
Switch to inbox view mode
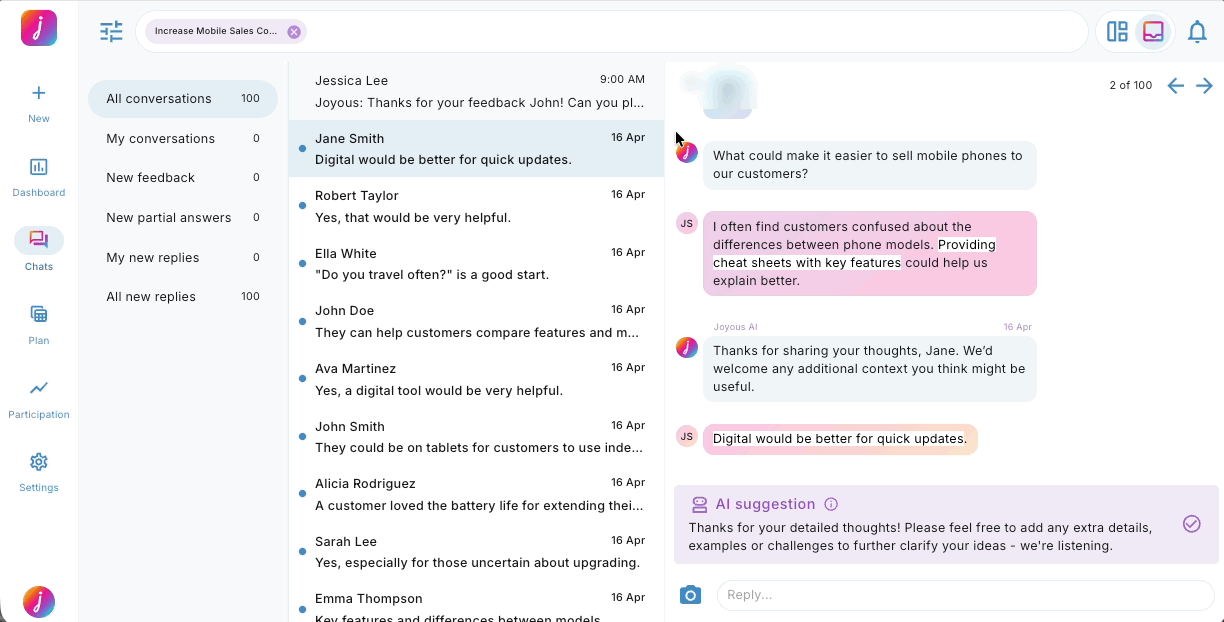point(1152,32)
